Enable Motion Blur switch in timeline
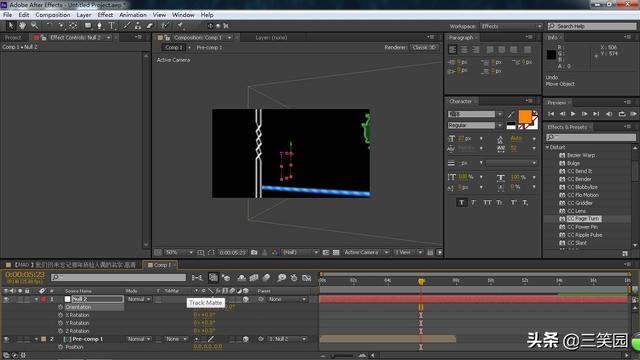640x360 pixels. coord(267,278)
